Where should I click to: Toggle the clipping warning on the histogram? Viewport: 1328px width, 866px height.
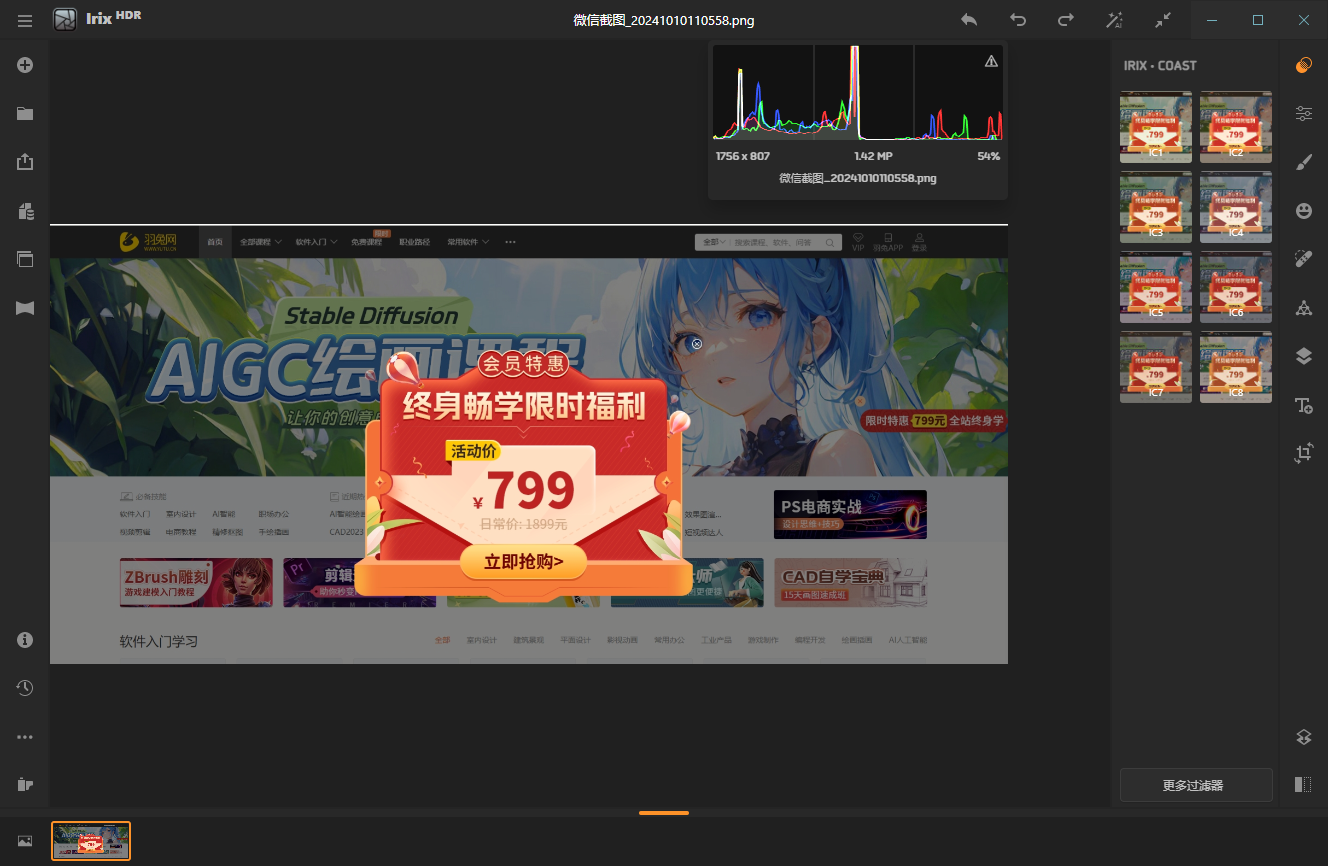coord(990,60)
